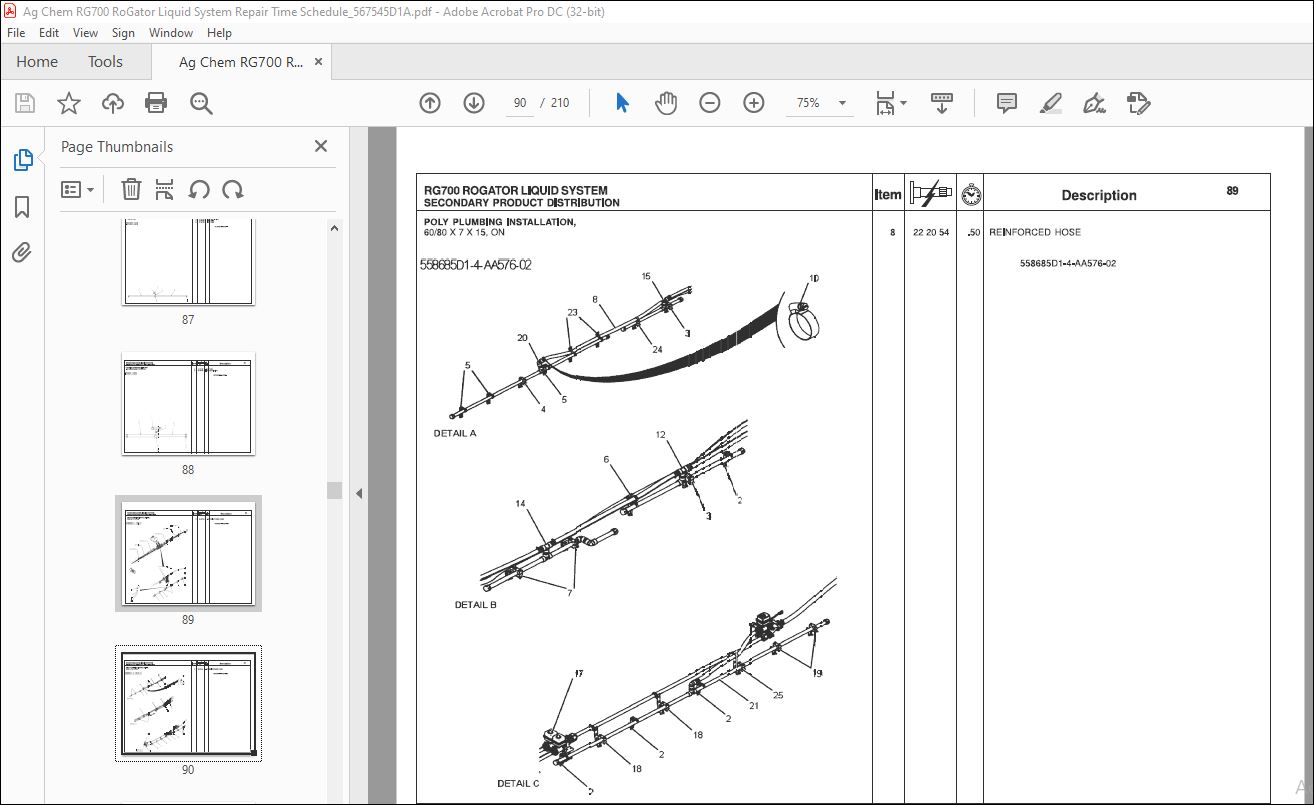1314x805 pixels.
Task: Open the File menu
Action: (17, 33)
